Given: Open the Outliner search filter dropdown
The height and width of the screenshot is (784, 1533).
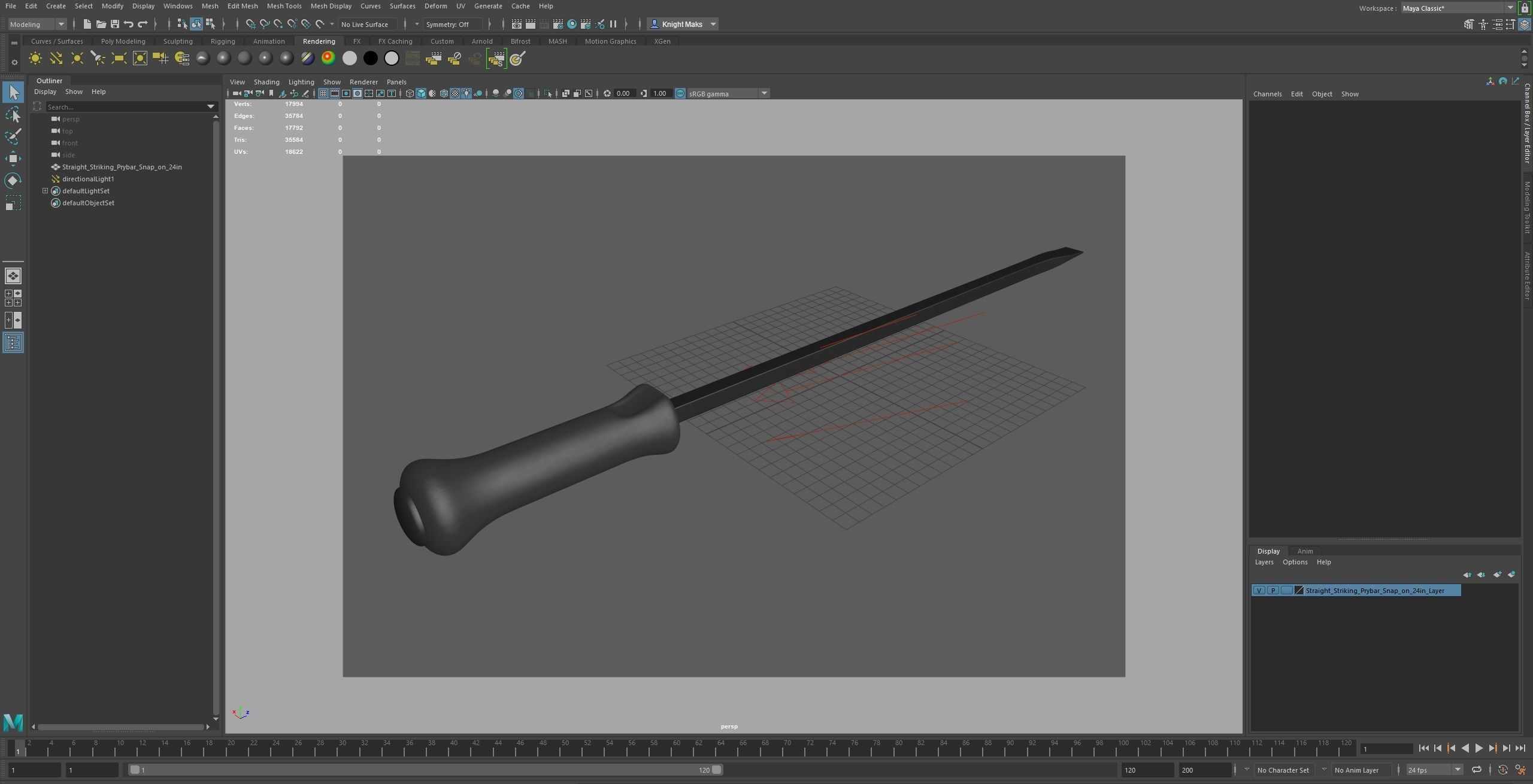Looking at the screenshot, I should 211,107.
